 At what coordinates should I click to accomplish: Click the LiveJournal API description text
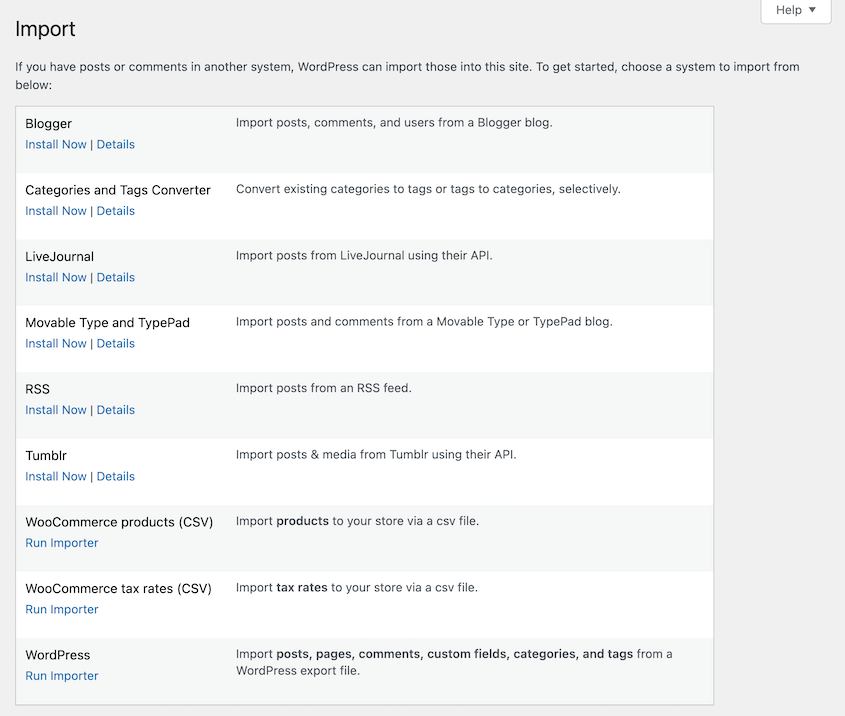(364, 255)
